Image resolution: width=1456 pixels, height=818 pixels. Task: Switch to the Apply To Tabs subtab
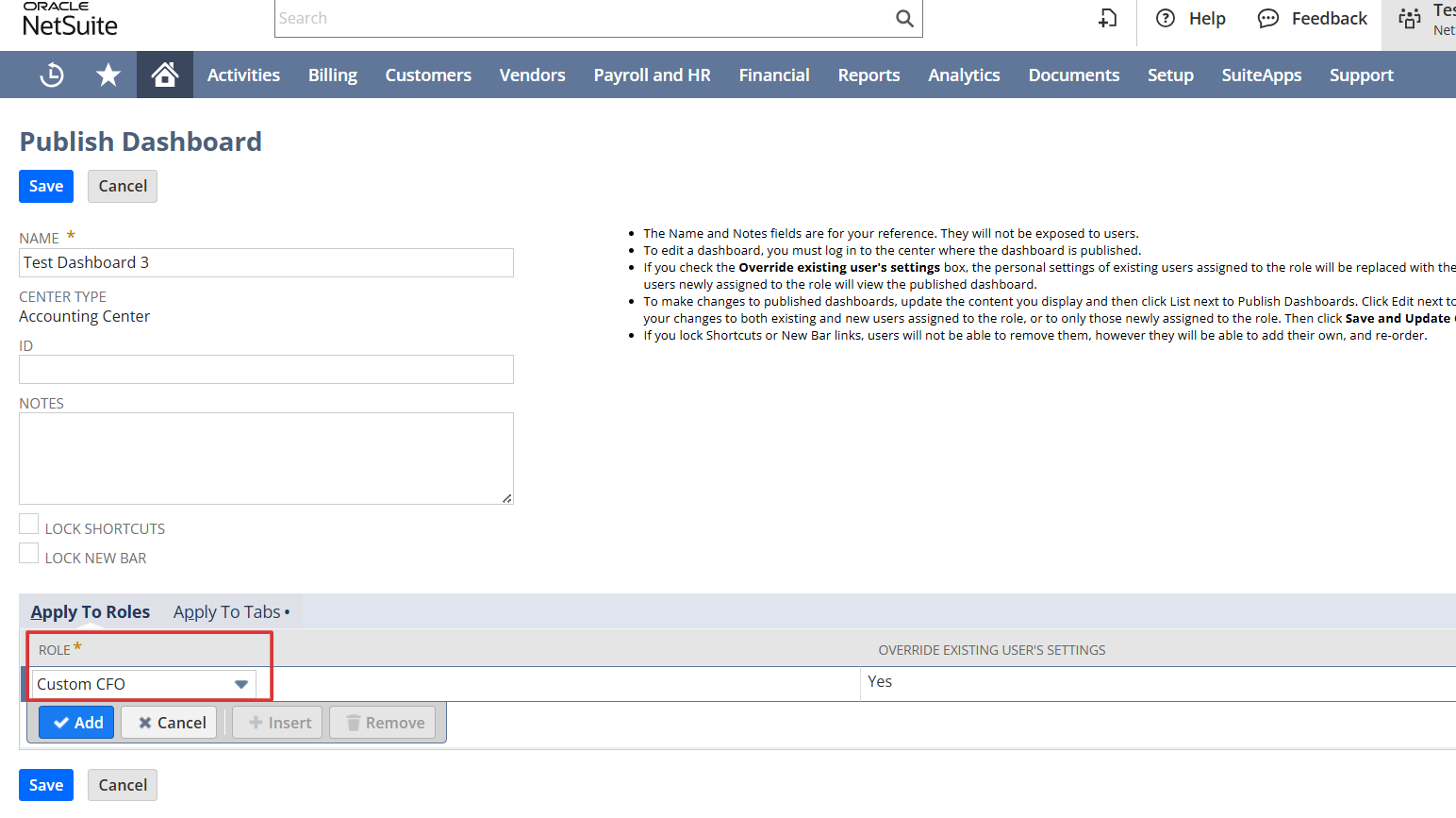tap(227, 612)
